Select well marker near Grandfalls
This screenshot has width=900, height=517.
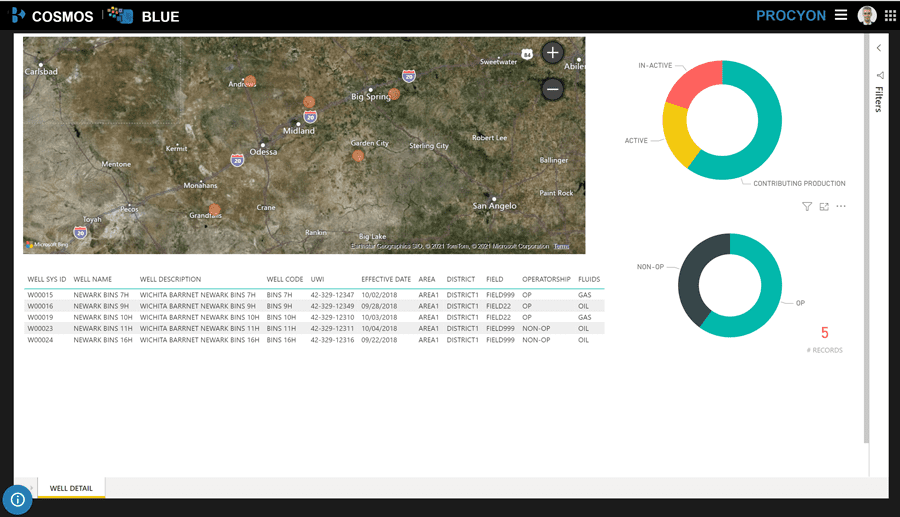(x=215, y=209)
